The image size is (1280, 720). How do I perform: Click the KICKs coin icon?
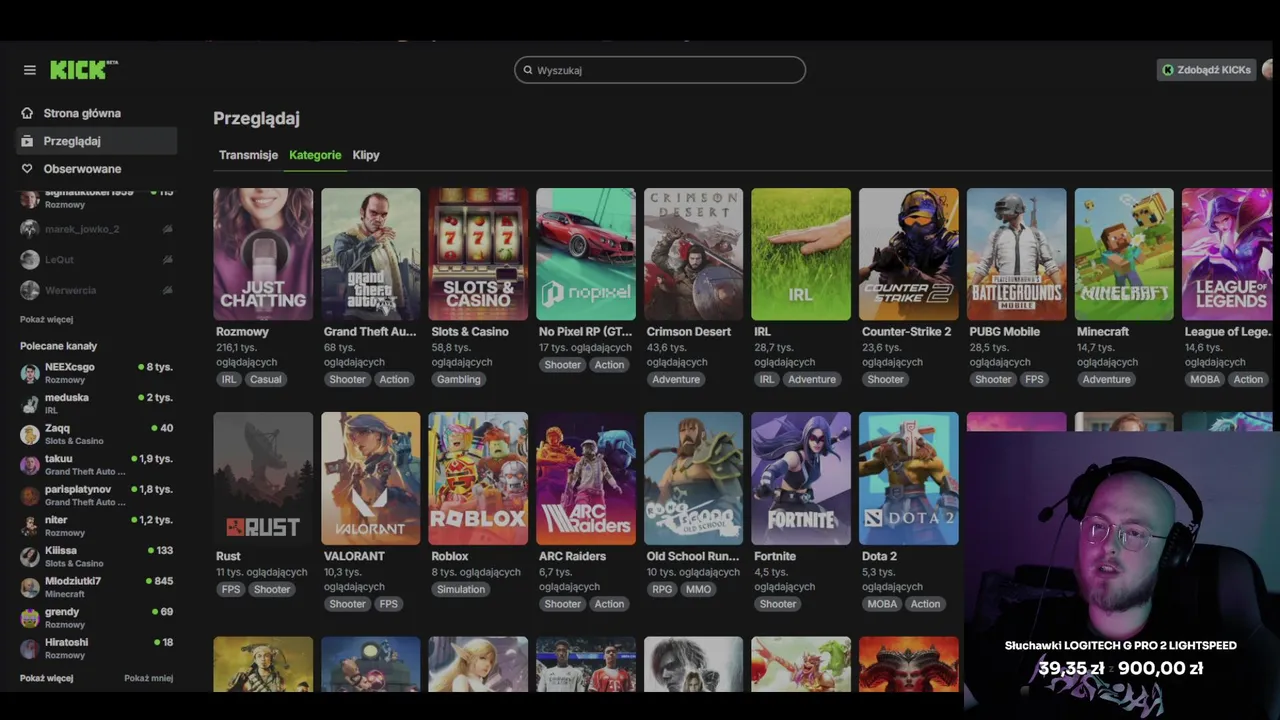coord(1167,70)
